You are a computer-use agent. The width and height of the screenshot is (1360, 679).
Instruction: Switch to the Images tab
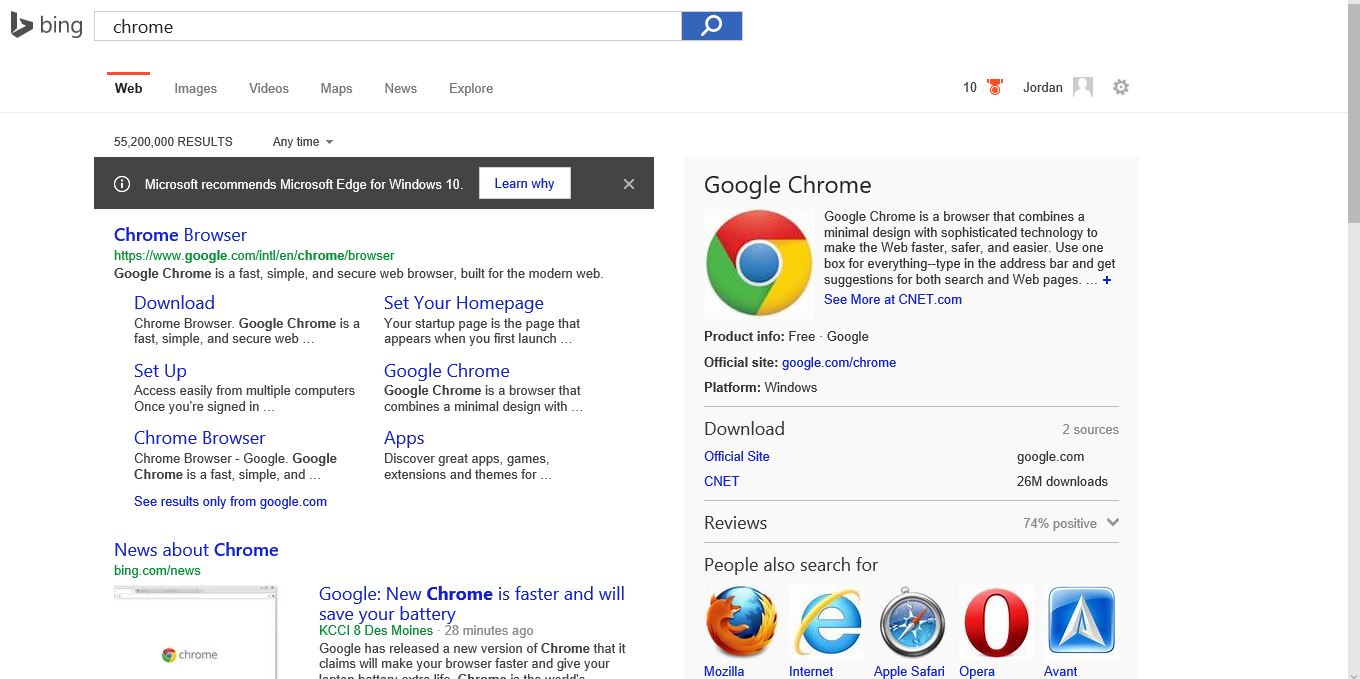[x=195, y=89]
